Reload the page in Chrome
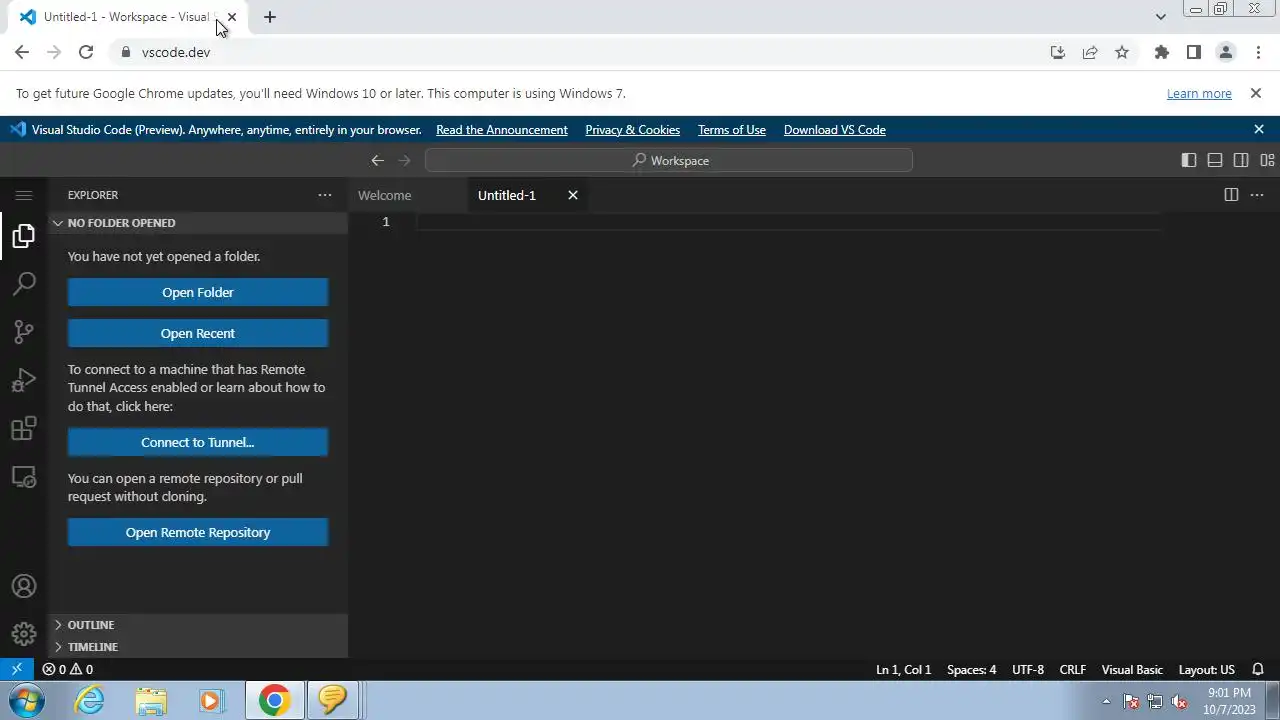The height and width of the screenshot is (720, 1280). [86, 52]
